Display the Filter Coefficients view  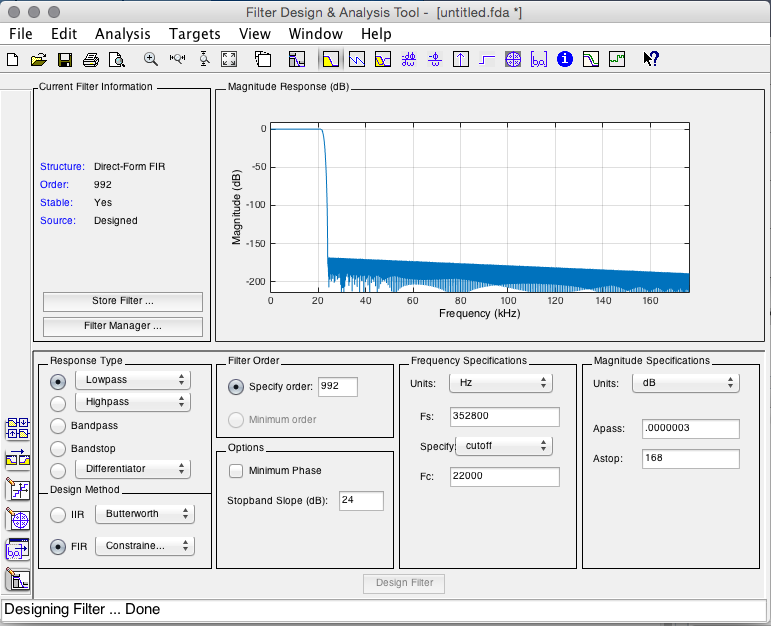pos(539,60)
